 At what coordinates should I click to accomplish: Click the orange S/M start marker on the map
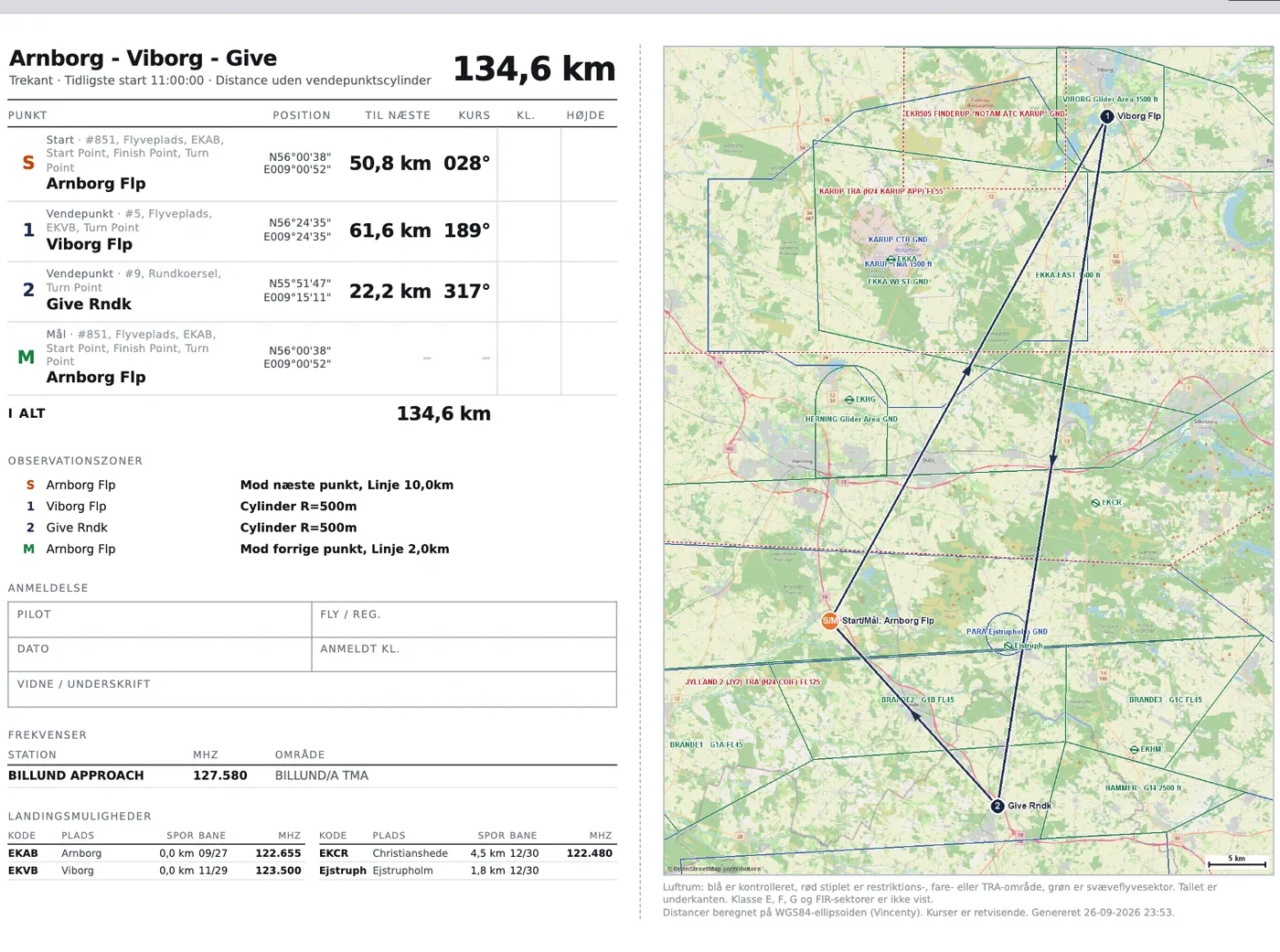point(829,620)
